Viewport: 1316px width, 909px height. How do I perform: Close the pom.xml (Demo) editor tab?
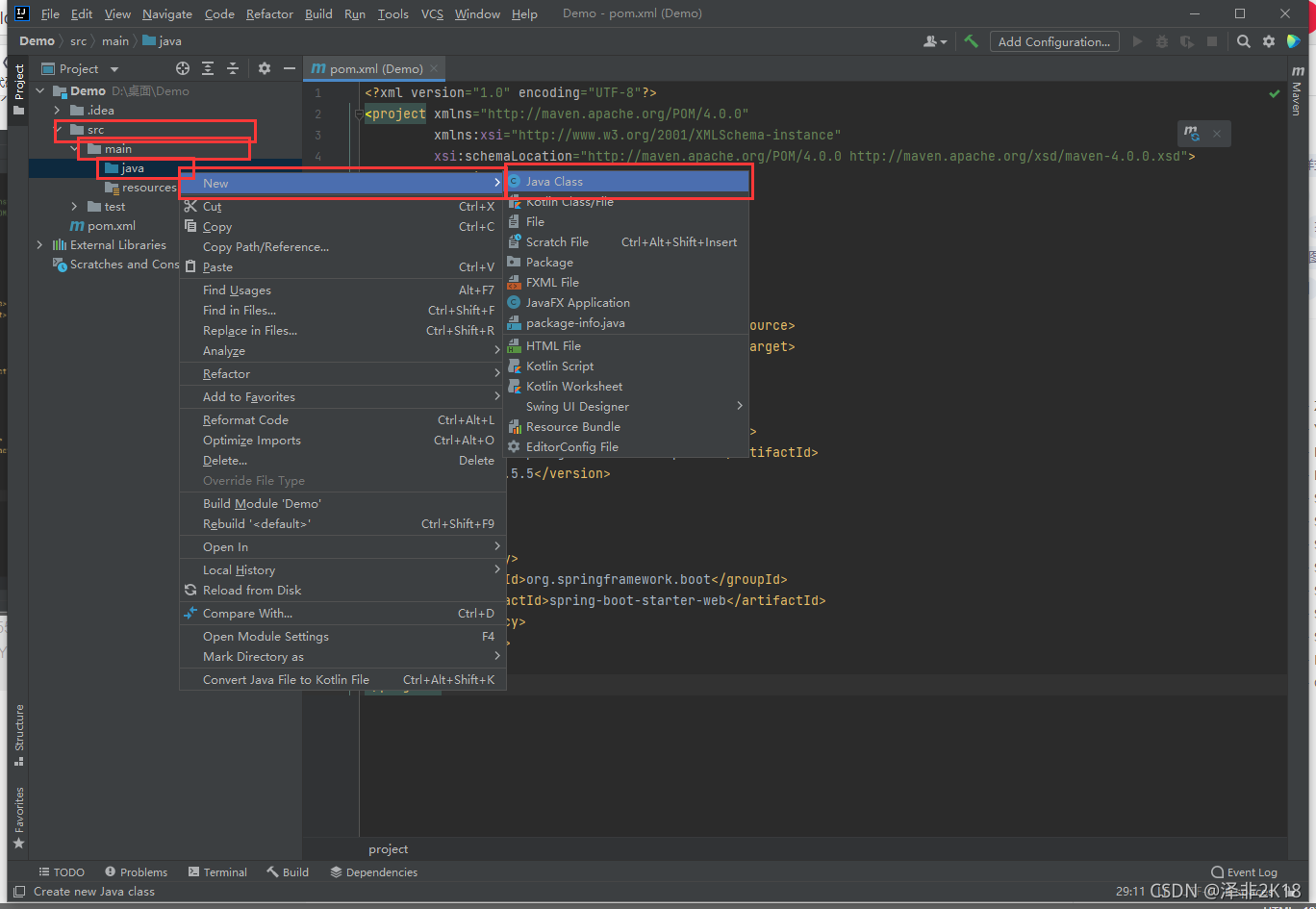pyautogui.click(x=434, y=68)
